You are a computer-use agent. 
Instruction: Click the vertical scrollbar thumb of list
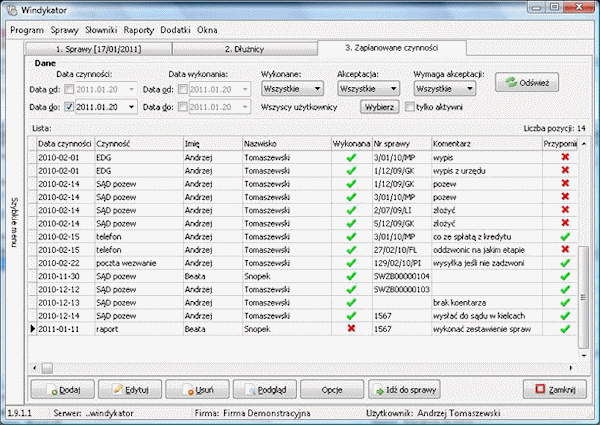[x=583, y=297]
